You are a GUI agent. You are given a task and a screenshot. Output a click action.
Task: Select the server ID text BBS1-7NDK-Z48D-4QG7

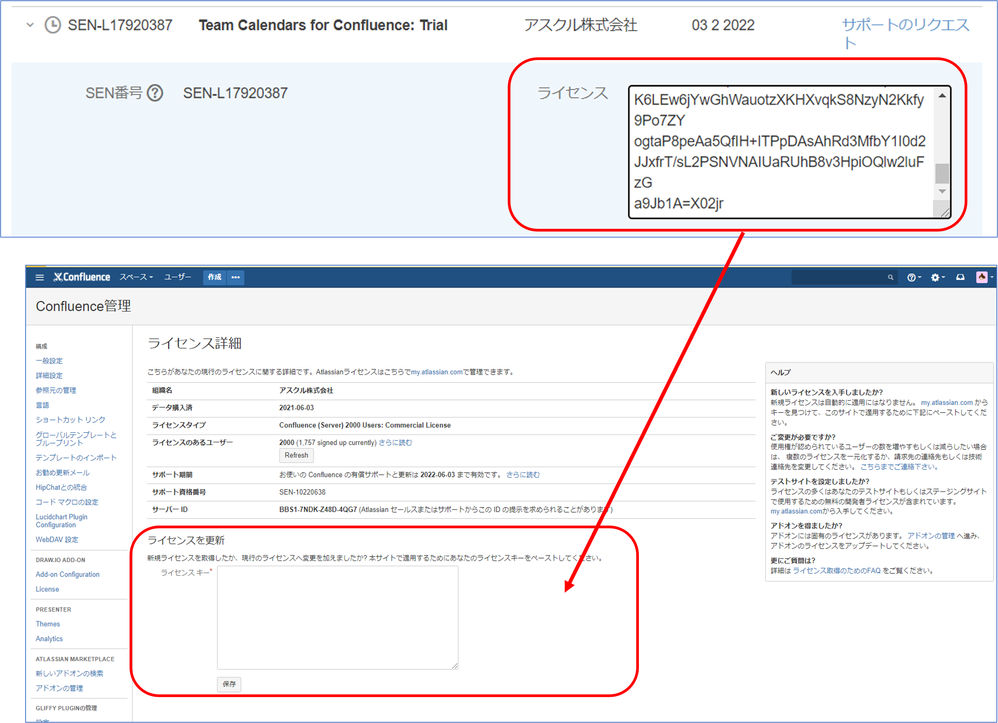coord(318,510)
